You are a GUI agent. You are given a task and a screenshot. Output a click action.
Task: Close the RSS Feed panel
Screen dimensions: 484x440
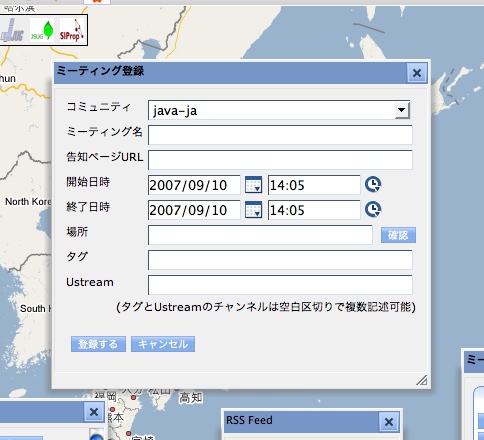389,422
